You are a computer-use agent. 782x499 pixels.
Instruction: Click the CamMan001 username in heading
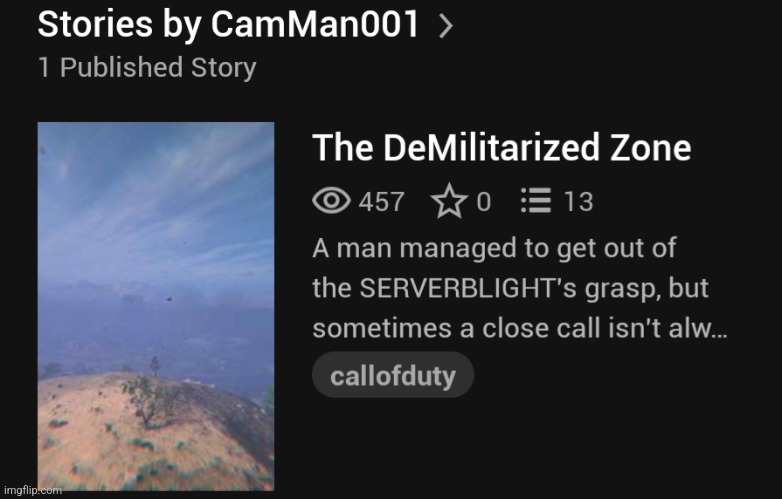[315, 24]
